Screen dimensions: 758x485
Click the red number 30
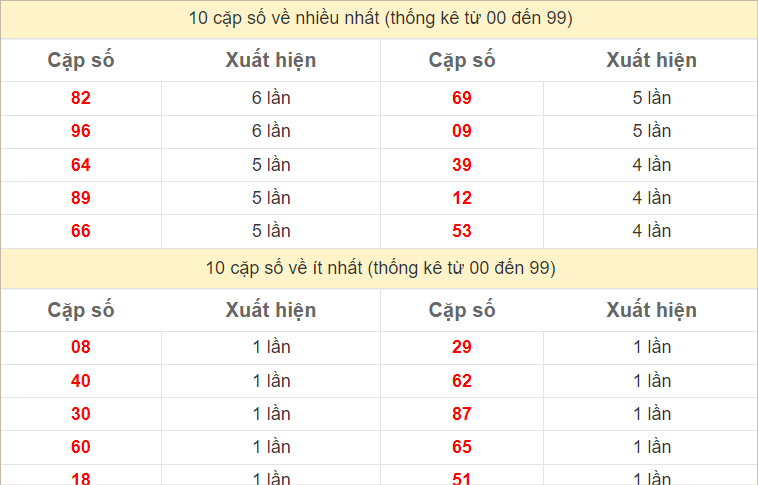(x=81, y=414)
